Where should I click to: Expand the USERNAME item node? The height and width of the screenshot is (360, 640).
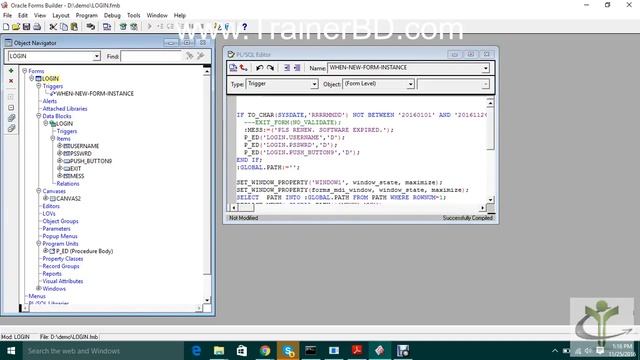click(60, 146)
